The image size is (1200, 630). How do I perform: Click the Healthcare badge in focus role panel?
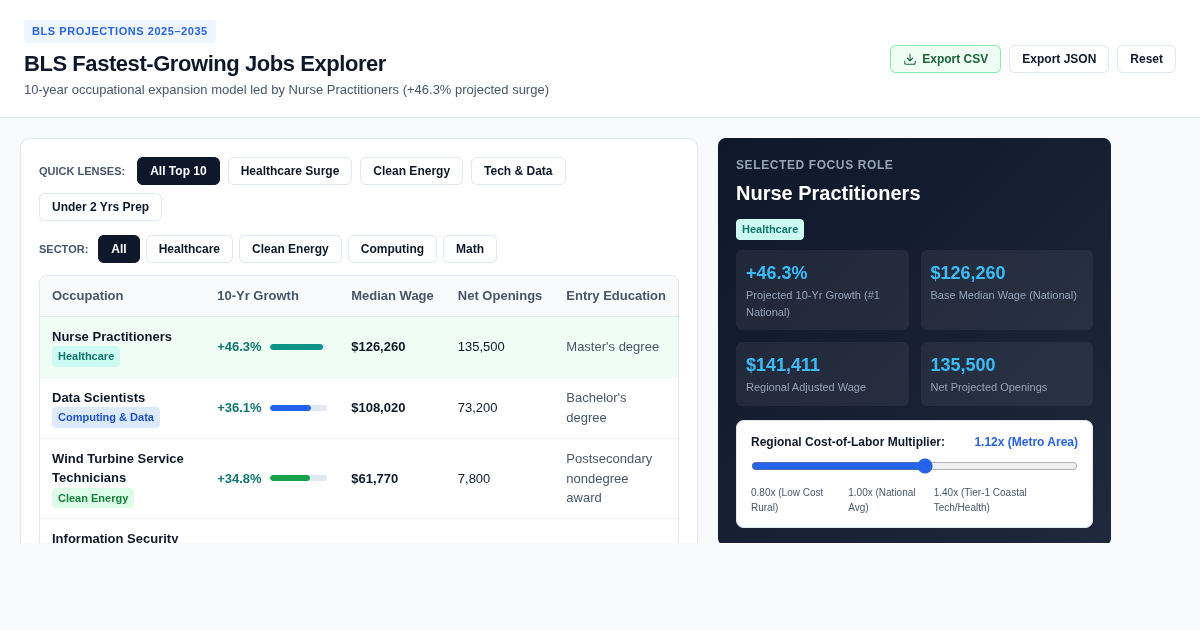pos(770,229)
